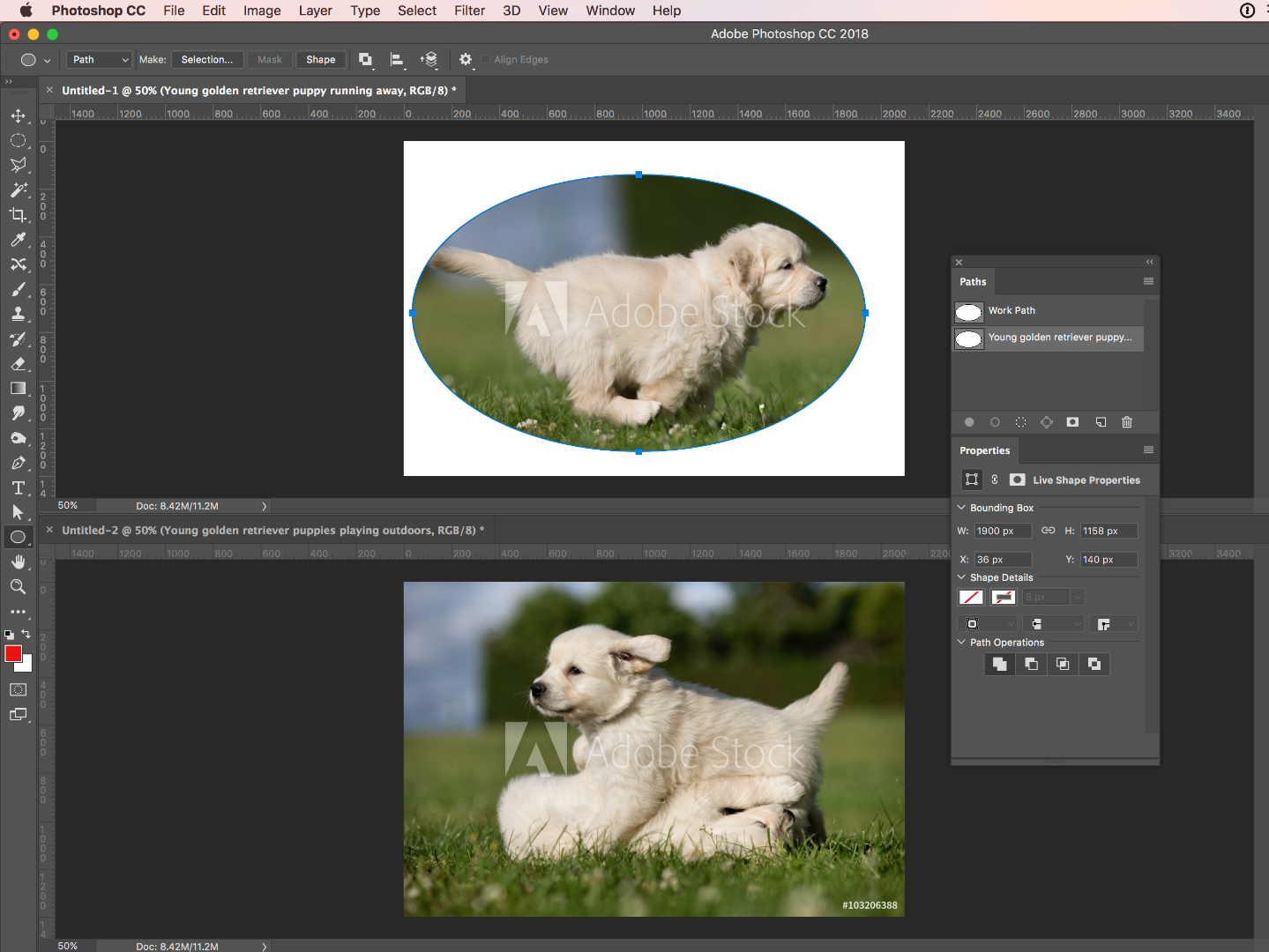1269x952 pixels.
Task: Select the Smudge tool
Action: pos(18,413)
